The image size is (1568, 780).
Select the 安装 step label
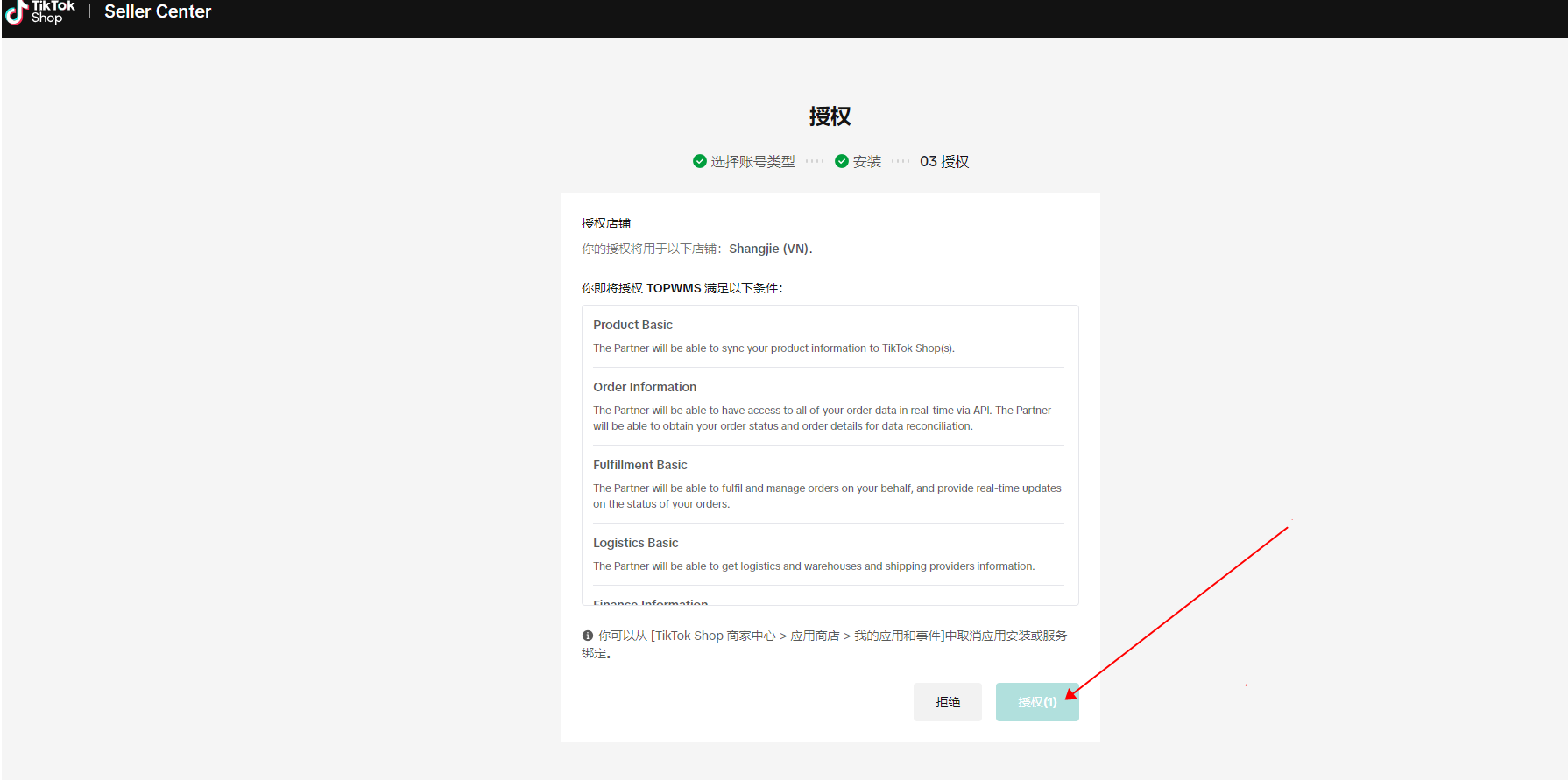click(866, 162)
